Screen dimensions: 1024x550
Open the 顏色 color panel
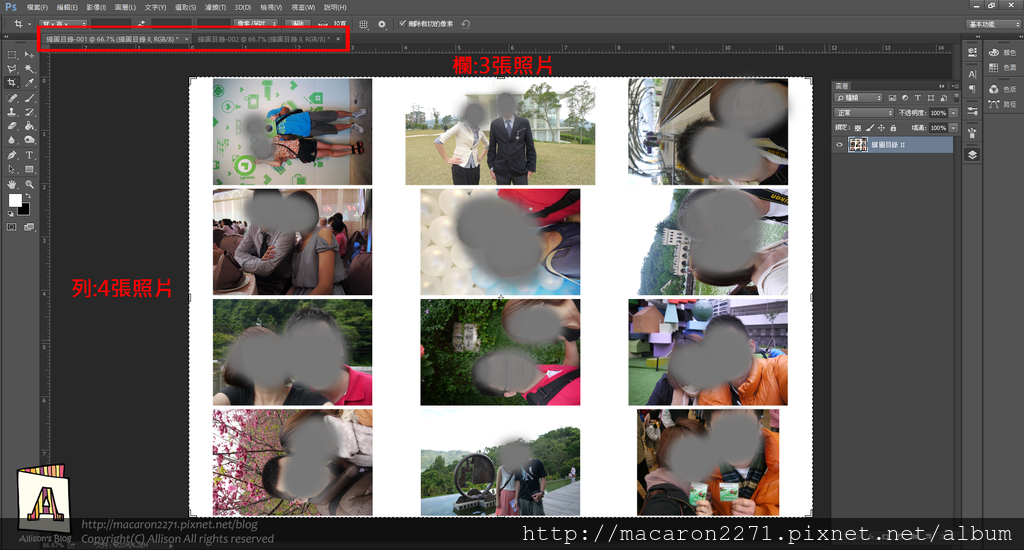pos(1002,52)
